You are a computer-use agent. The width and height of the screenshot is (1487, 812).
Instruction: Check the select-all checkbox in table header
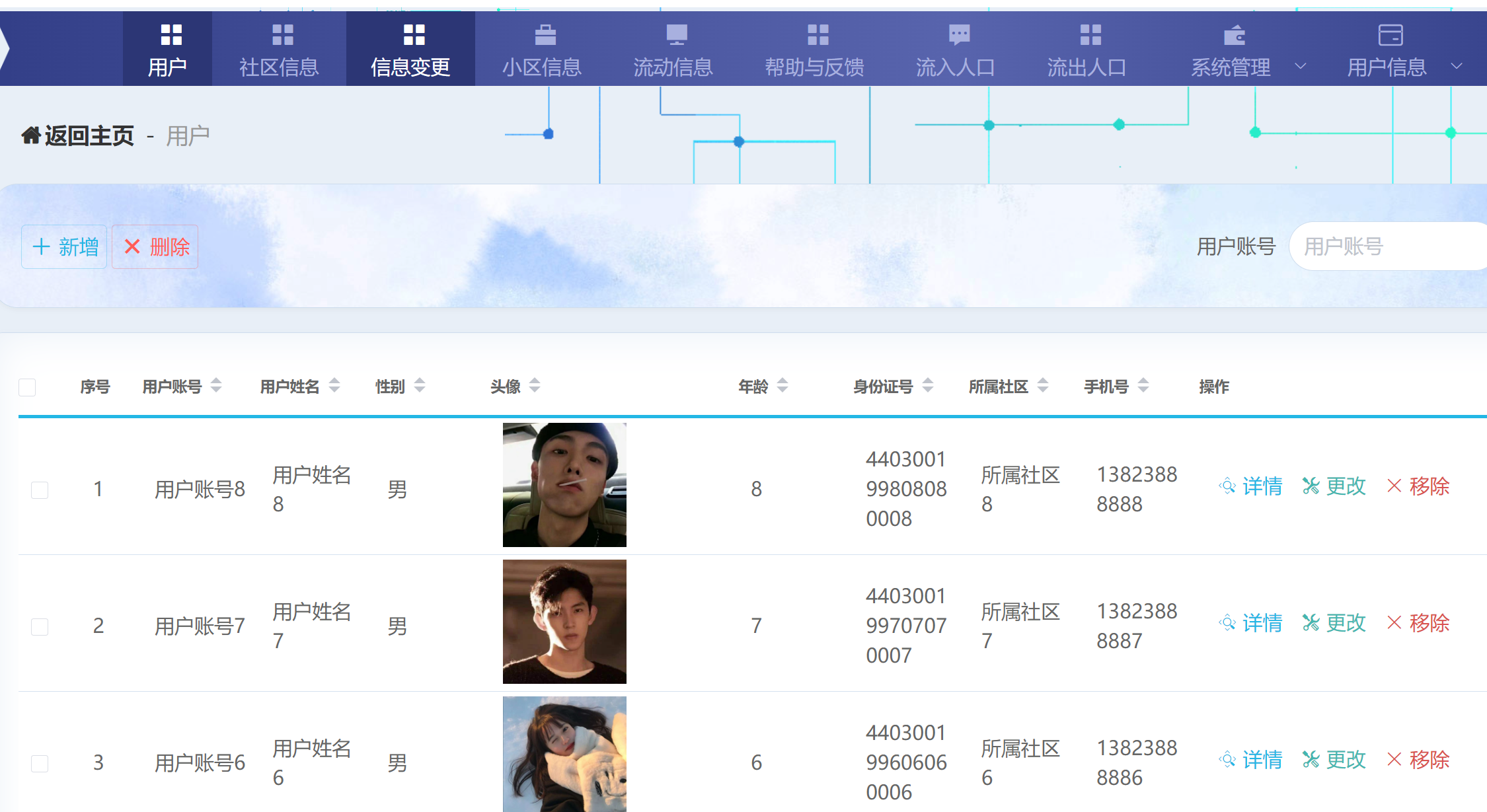27,387
